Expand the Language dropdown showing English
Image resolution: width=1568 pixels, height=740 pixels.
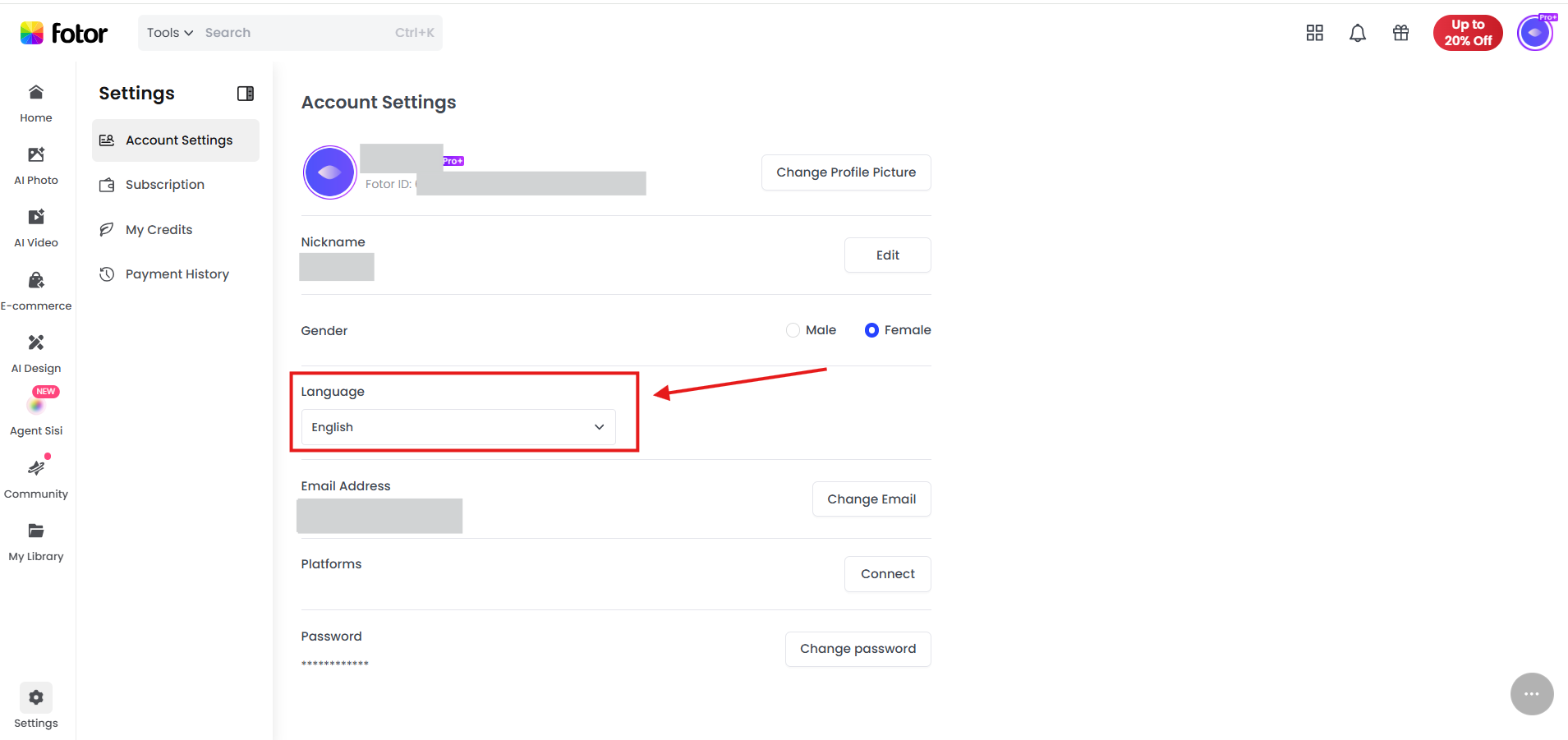point(458,427)
